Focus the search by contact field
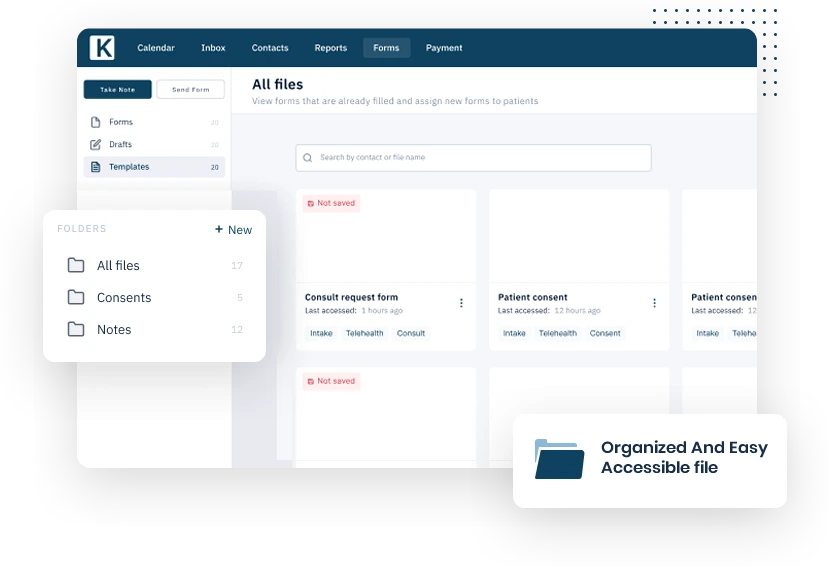The image size is (829, 566). point(480,158)
